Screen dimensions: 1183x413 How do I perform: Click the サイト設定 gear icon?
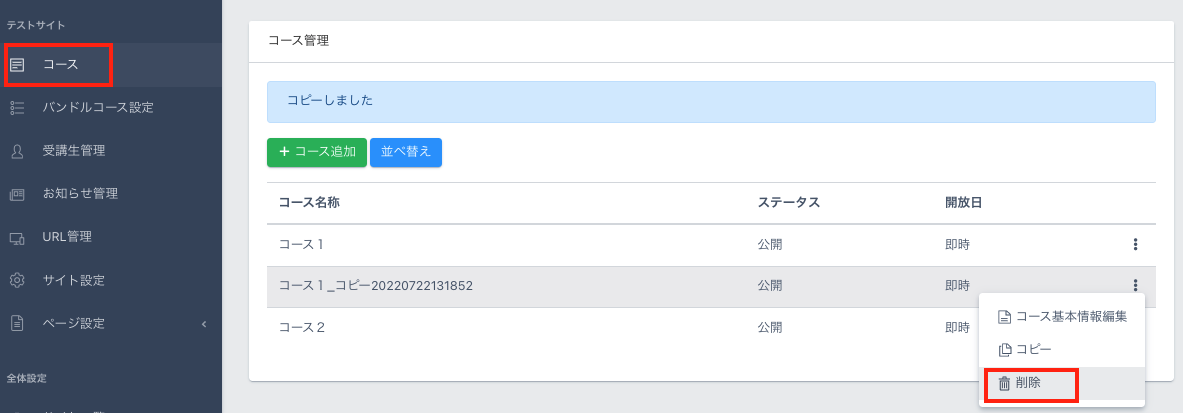pyautogui.click(x=17, y=280)
